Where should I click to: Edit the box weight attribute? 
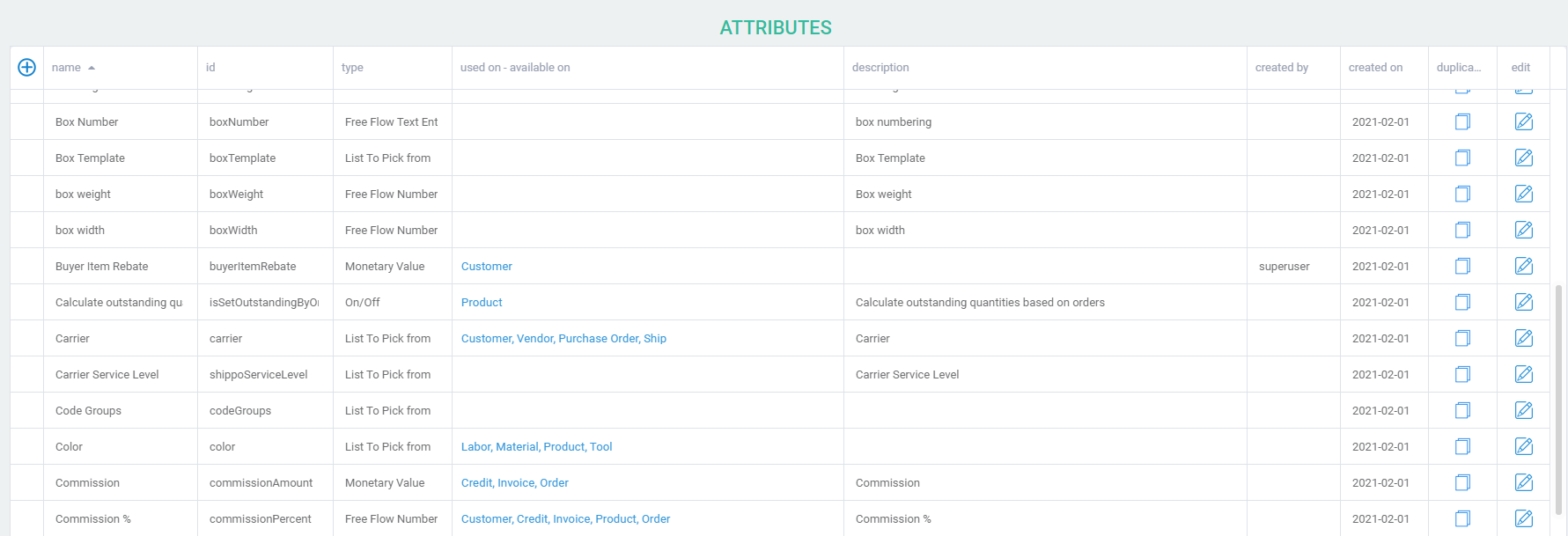click(x=1524, y=194)
